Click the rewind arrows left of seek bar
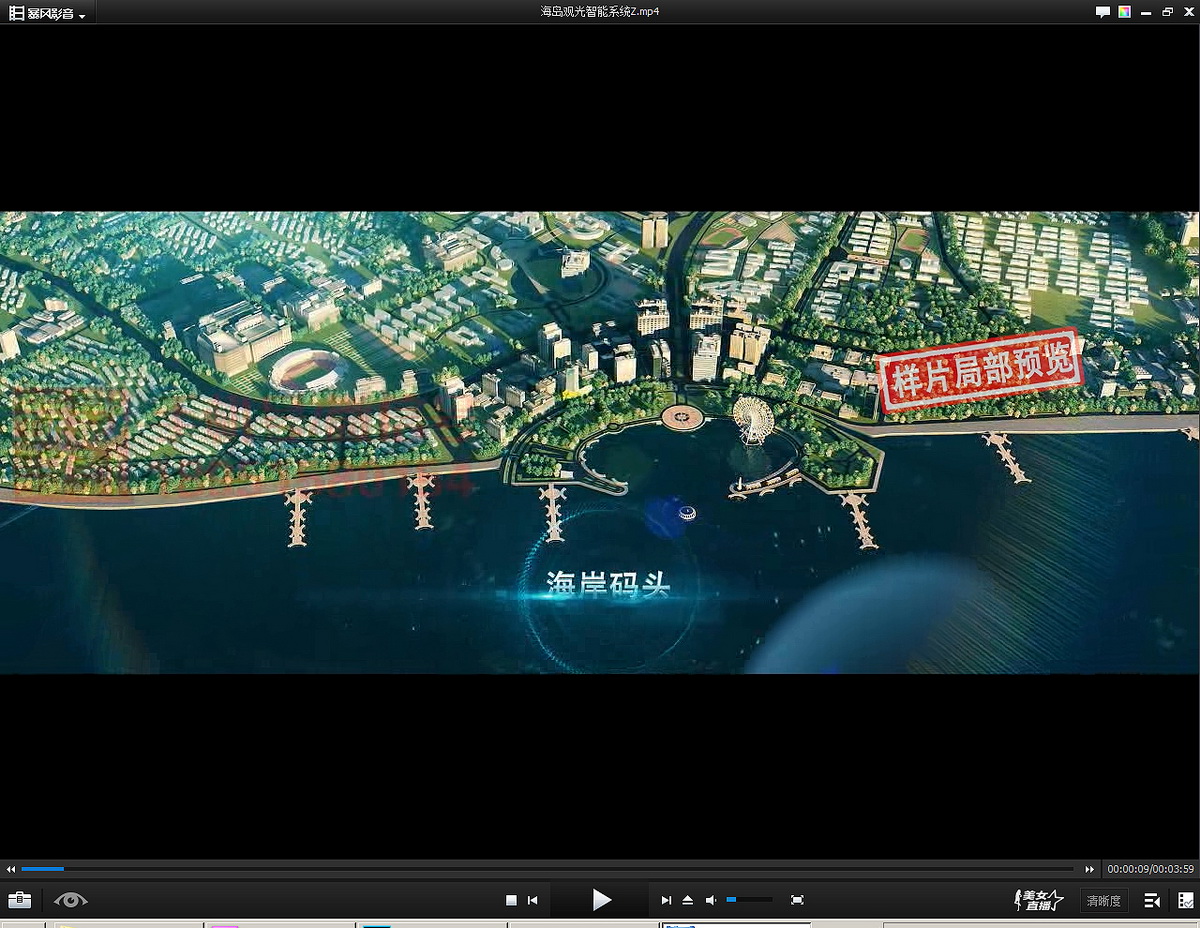Screen dimensions: 1200x928 pyautogui.click(x=11, y=870)
